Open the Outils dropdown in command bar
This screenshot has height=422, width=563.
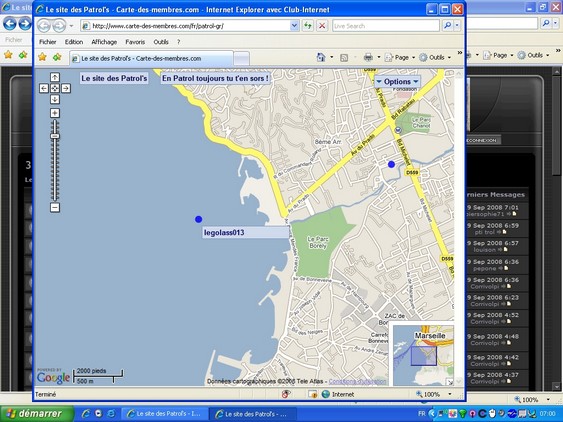[435, 57]
